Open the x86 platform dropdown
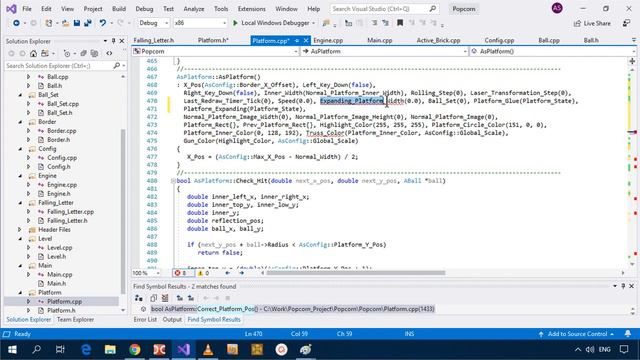Screen dimensions: 640x360 point(200,23)
